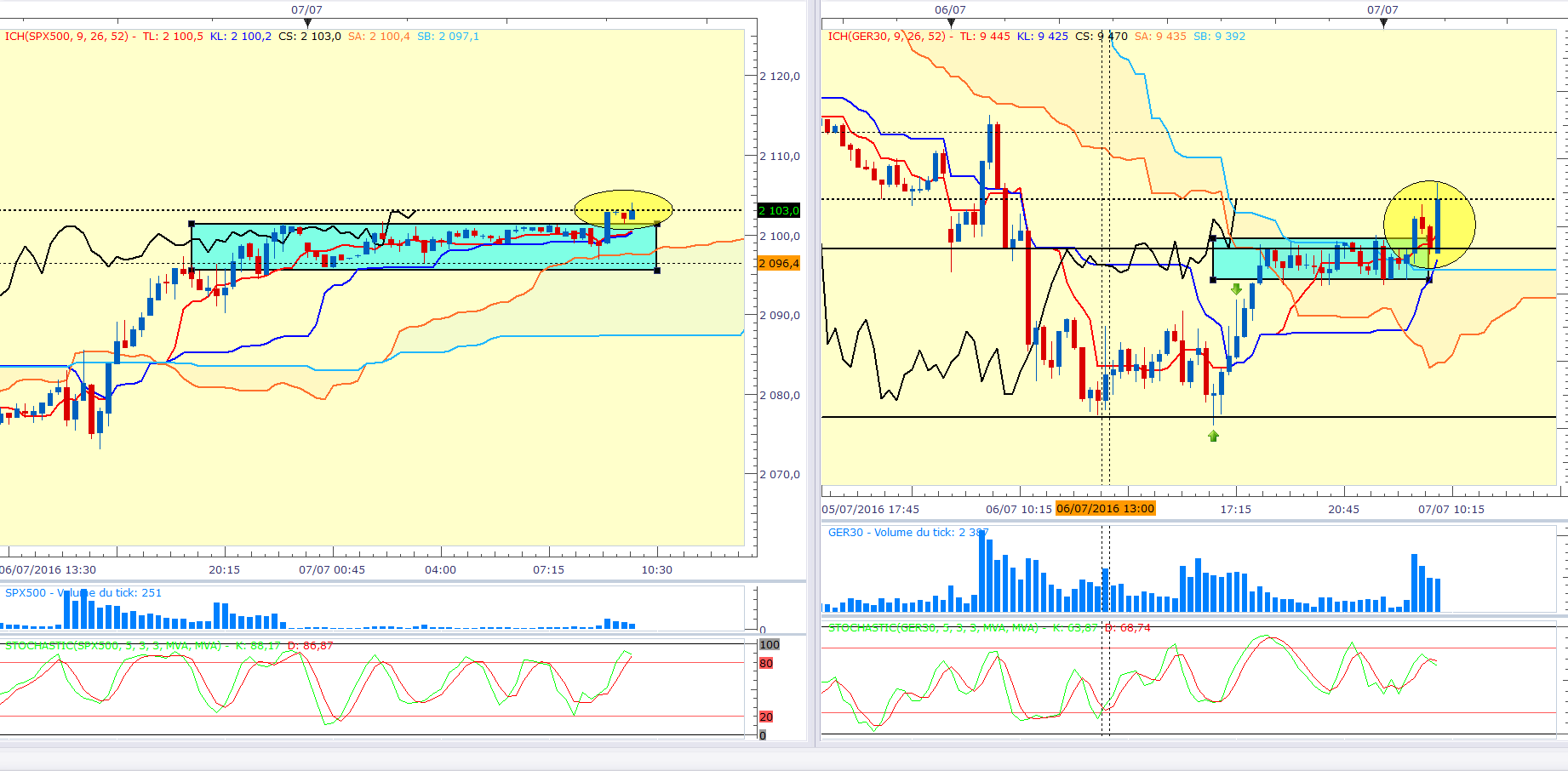Open the STOCHASTIC(SPX500) indicator label
Image resolution: width=1568 pixels, height=771 pixels.
click(112, 646)
